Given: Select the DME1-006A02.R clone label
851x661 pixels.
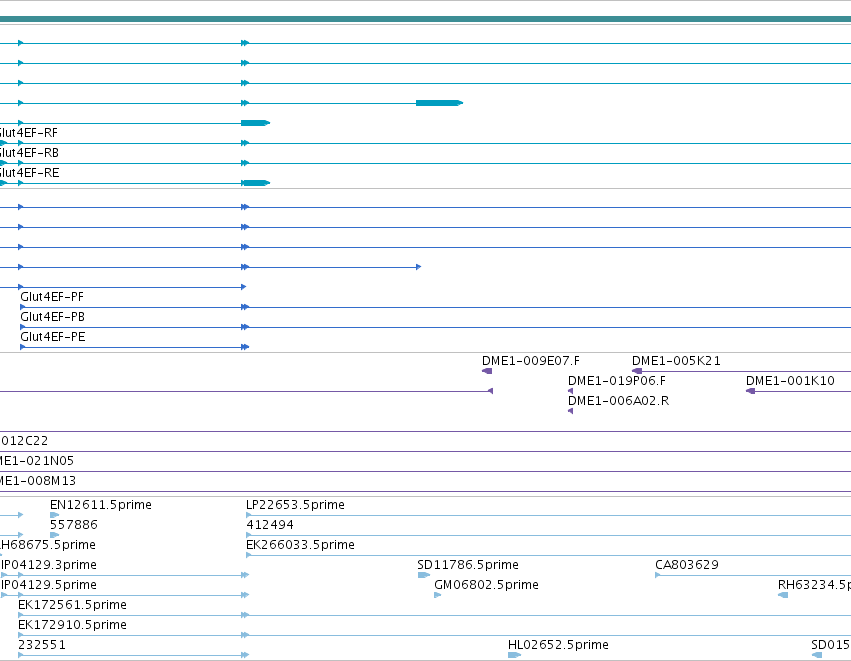Looking at the screenshot, I should pos(618,401).
